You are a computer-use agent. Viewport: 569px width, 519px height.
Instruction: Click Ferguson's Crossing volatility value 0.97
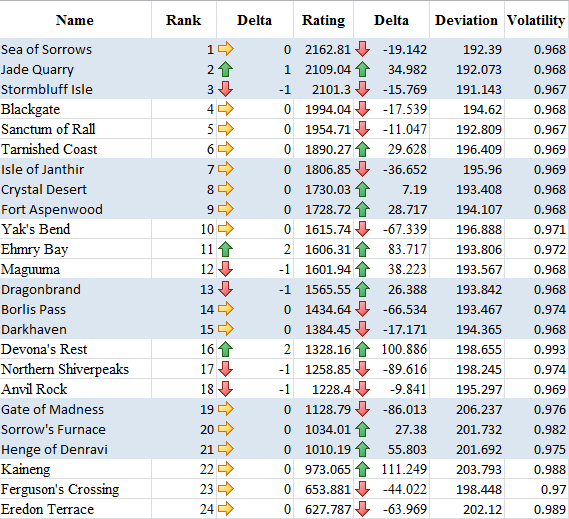[x=553, y=489]
